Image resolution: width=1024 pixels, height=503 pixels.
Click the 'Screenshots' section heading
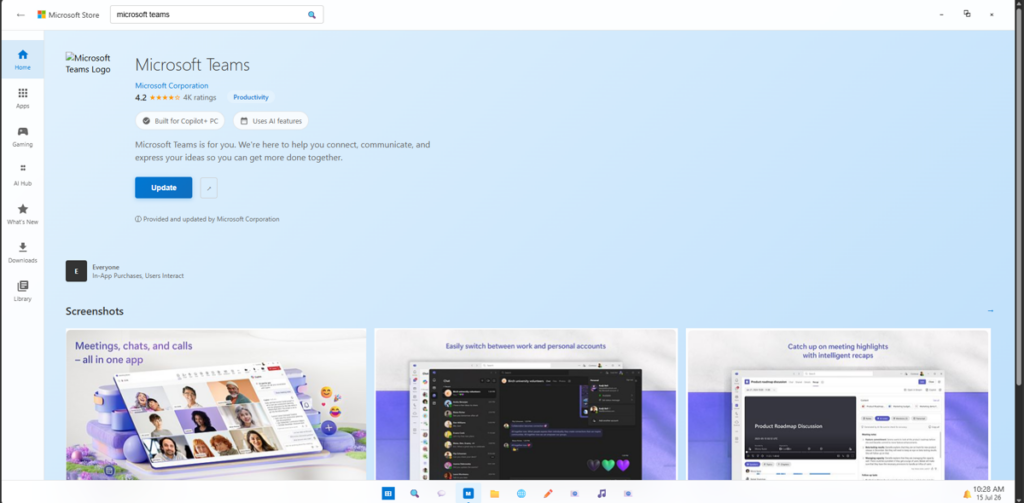pyautogui.click(x=95, y=311)
